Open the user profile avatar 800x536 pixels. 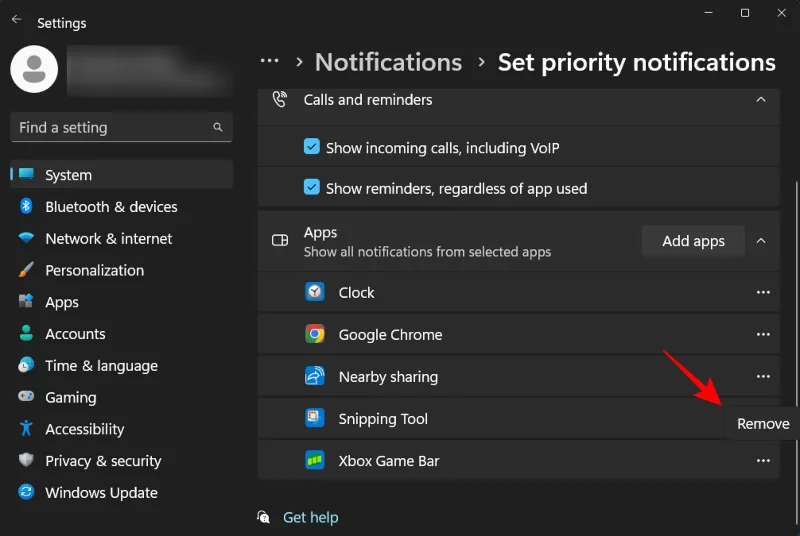[34, 69]
